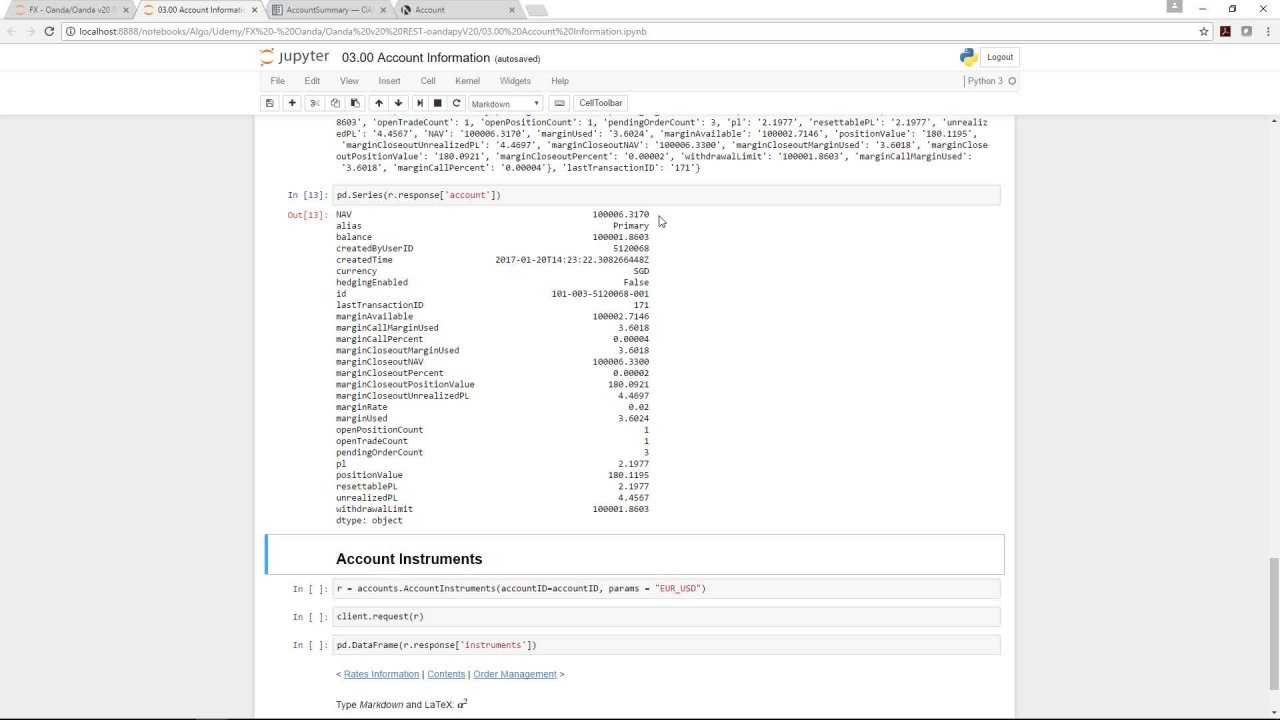Move selected cell down
This screenshot has height=720, width=1280.
pos(398,103)
